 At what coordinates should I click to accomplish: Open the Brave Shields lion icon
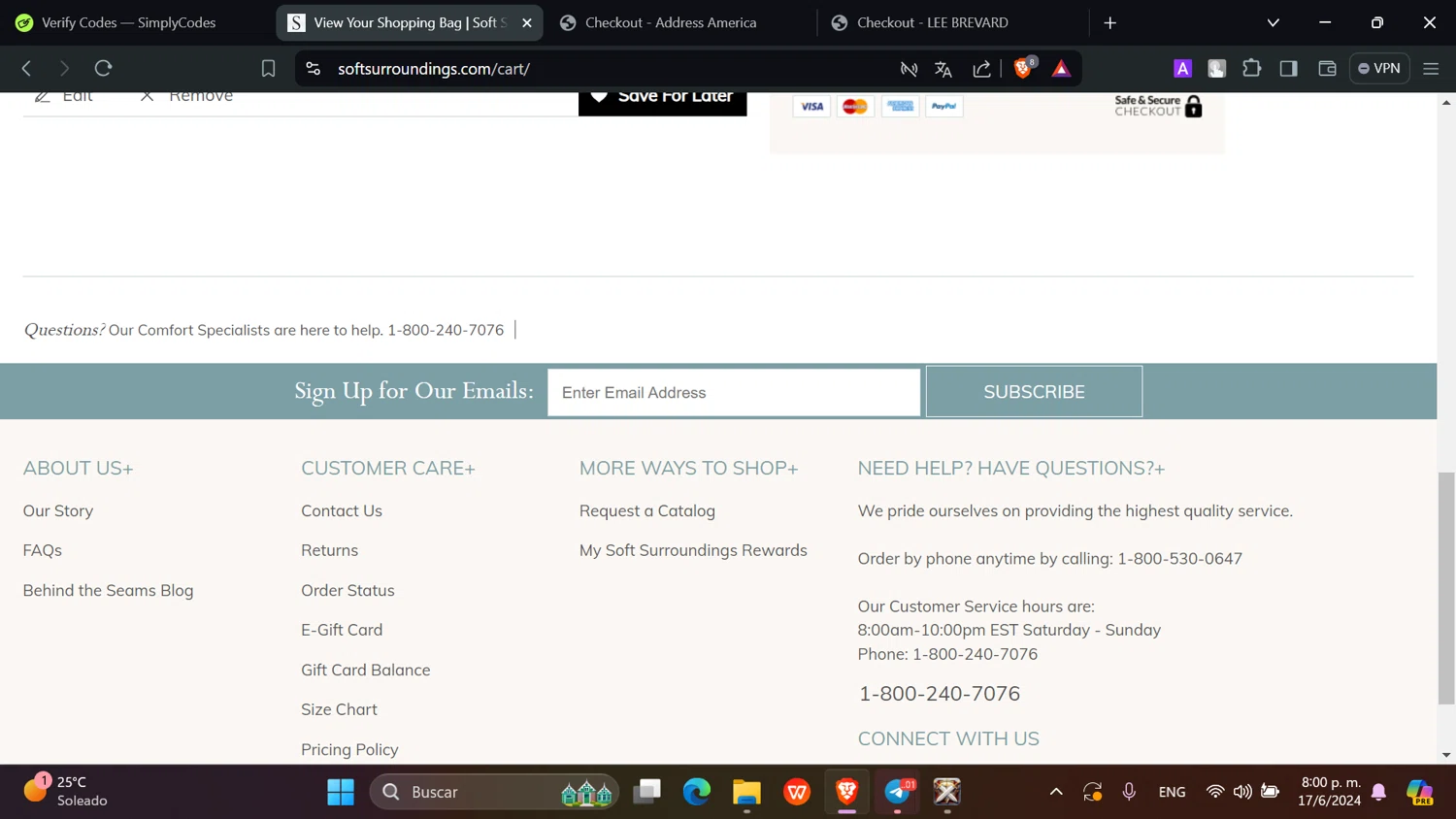(x=1023, y=68)
